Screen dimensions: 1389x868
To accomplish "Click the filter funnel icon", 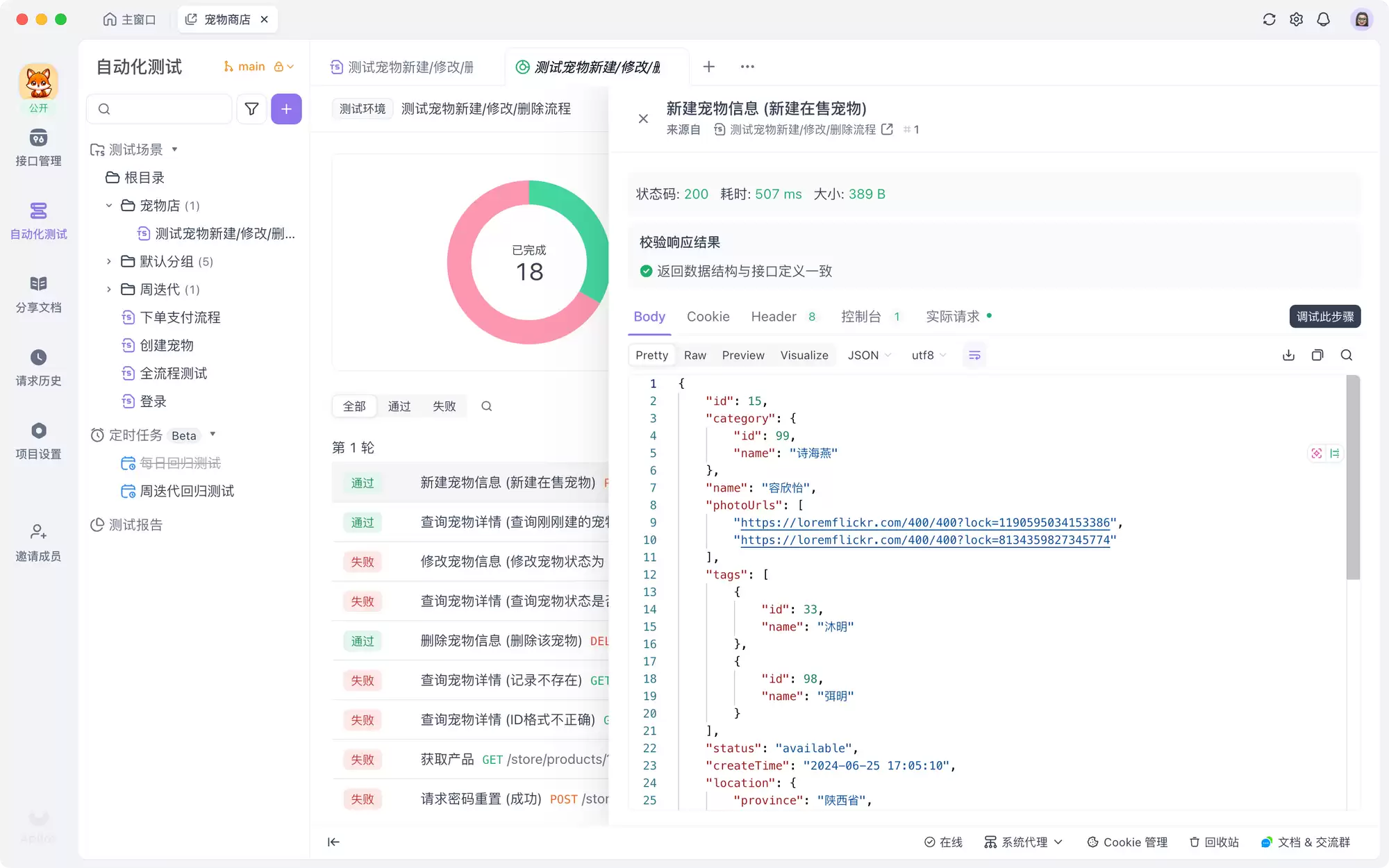I will pyautogui.click(x=251, y=109).
